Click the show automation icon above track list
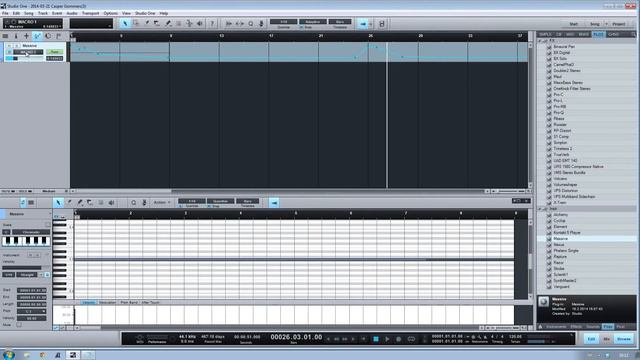 pos(37,36)
